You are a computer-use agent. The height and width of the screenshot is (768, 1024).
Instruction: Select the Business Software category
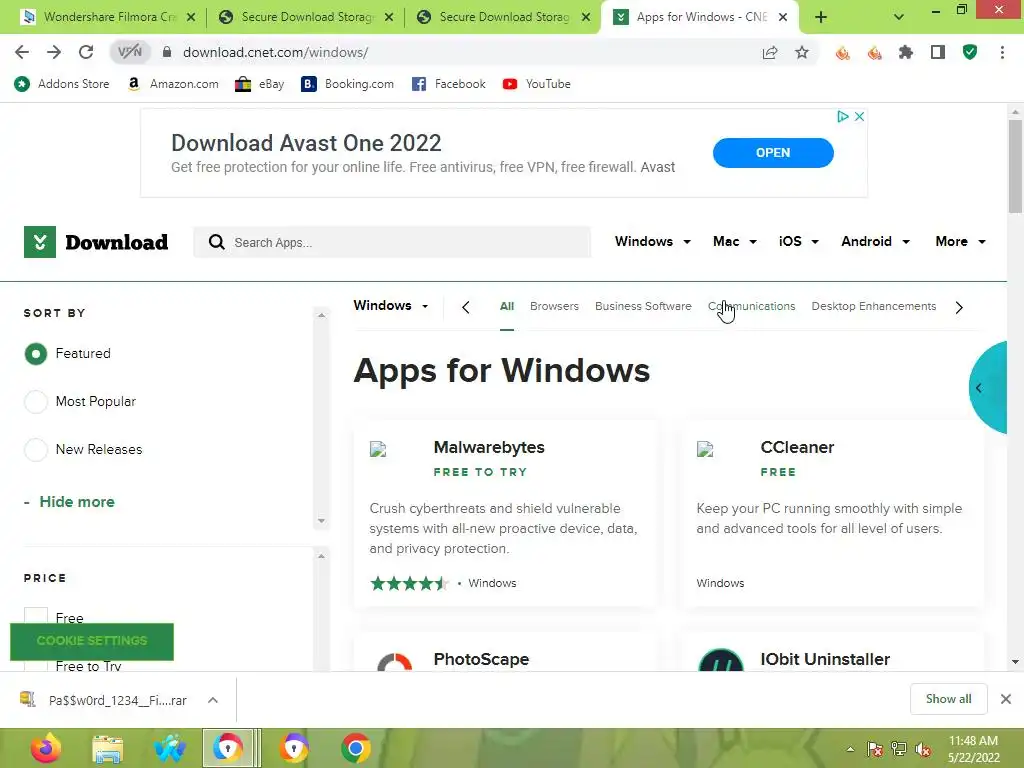643,306
